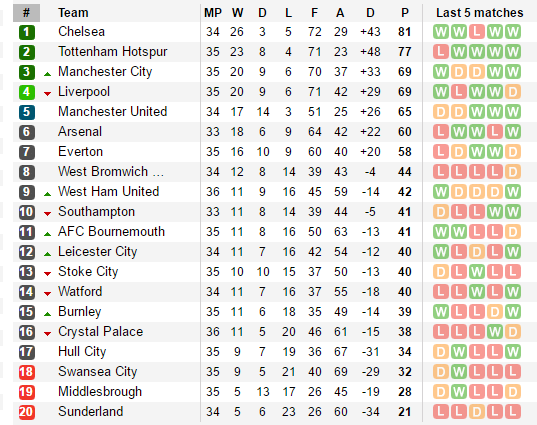Open the Arsenal team link
537x425 pixels.
point(80,132)
